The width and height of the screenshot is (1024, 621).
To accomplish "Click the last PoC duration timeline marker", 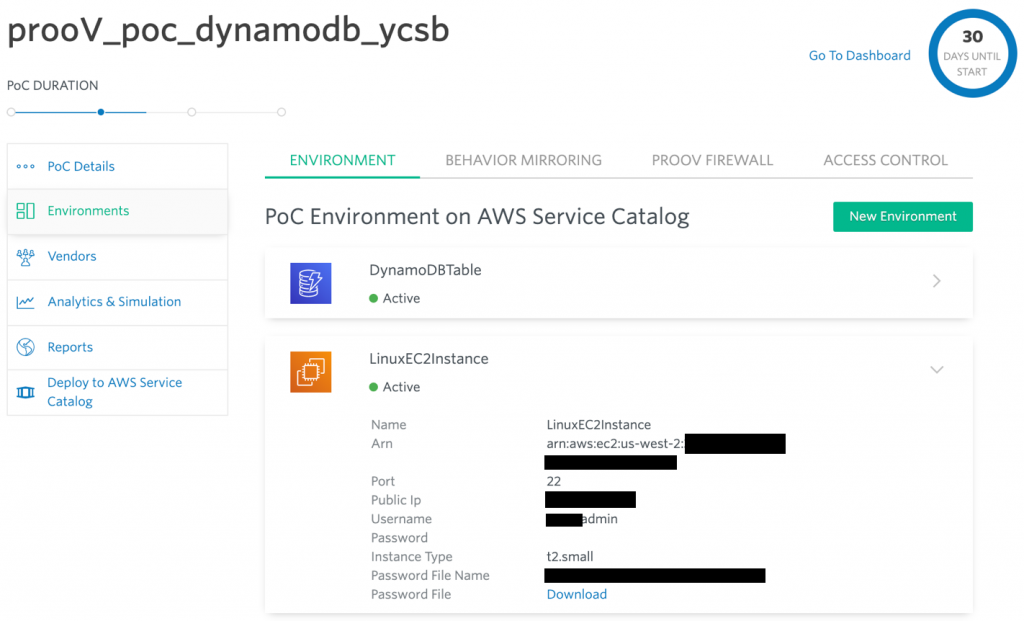I will point(281,112).
